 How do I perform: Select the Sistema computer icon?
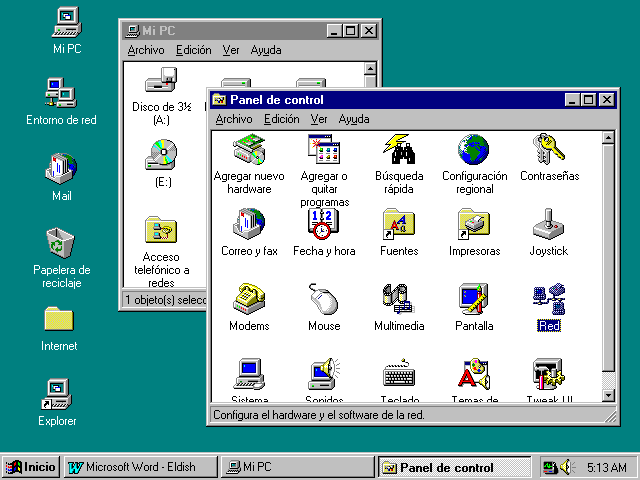pos(249,374)
